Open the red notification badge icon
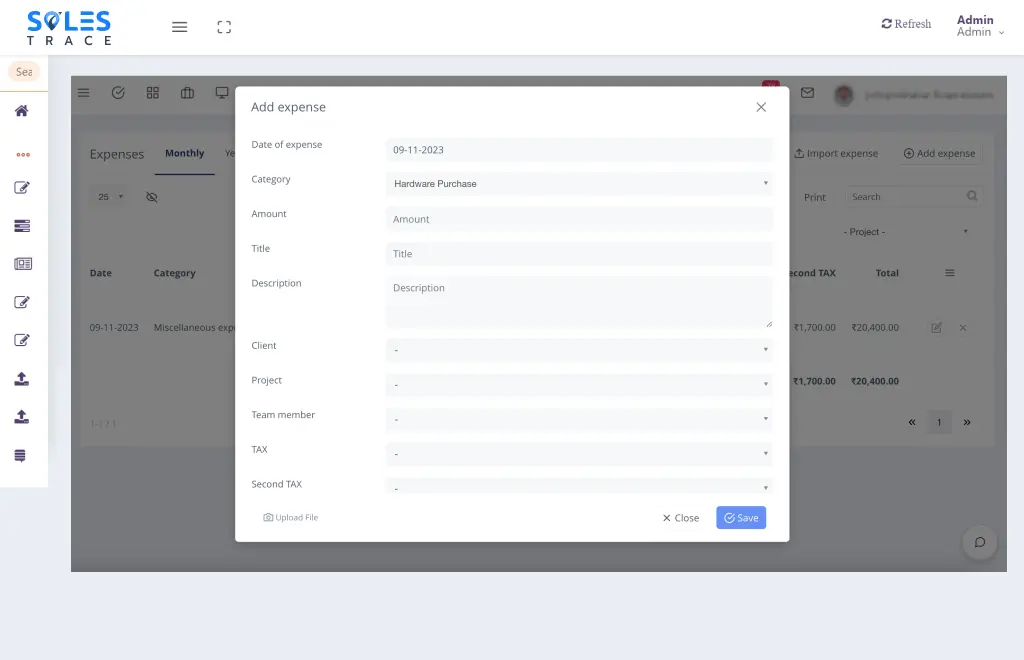1024x660 pixels. click(x=771, y=85)
